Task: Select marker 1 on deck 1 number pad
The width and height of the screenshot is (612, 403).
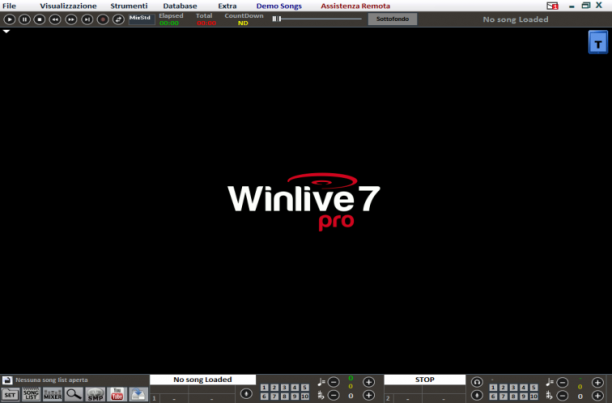Action: tap(264, 387)
